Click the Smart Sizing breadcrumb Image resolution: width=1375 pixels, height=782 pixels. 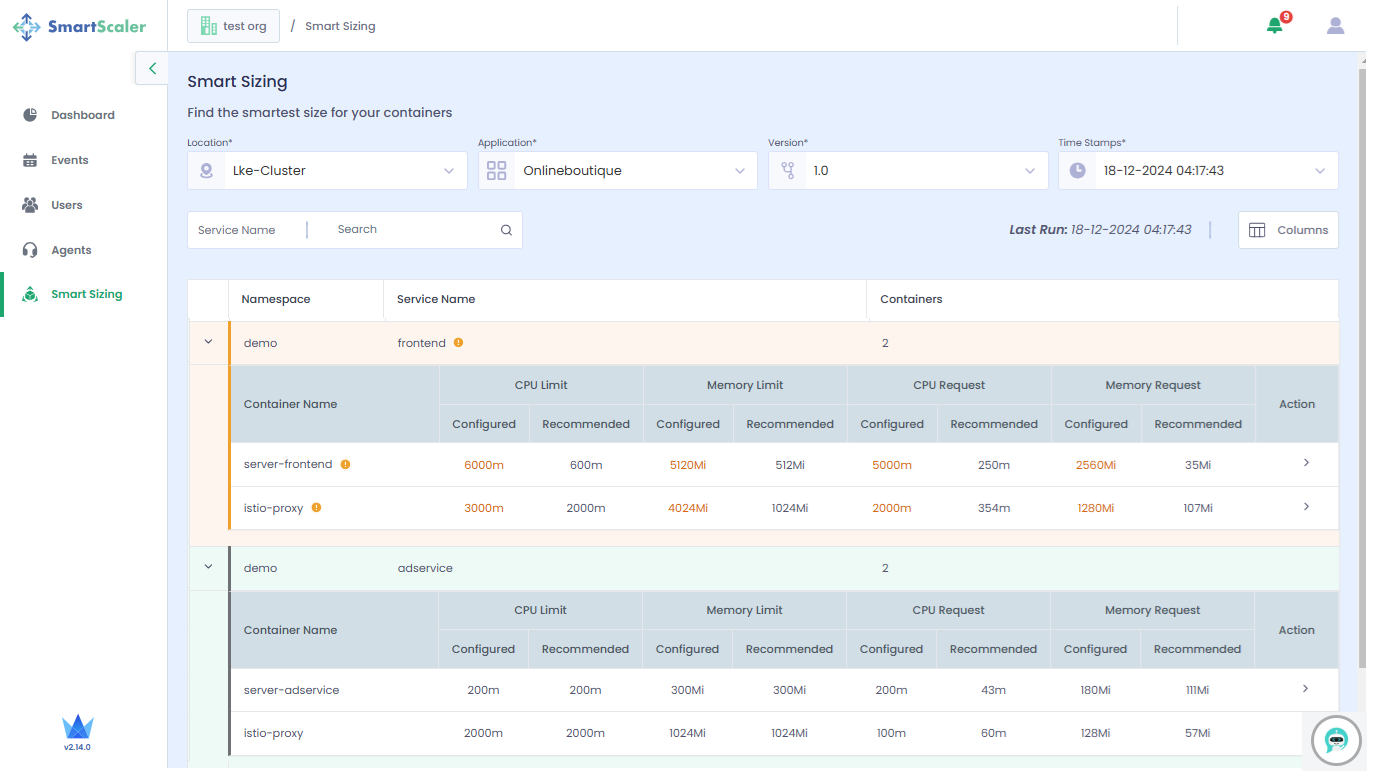(340, 26)
